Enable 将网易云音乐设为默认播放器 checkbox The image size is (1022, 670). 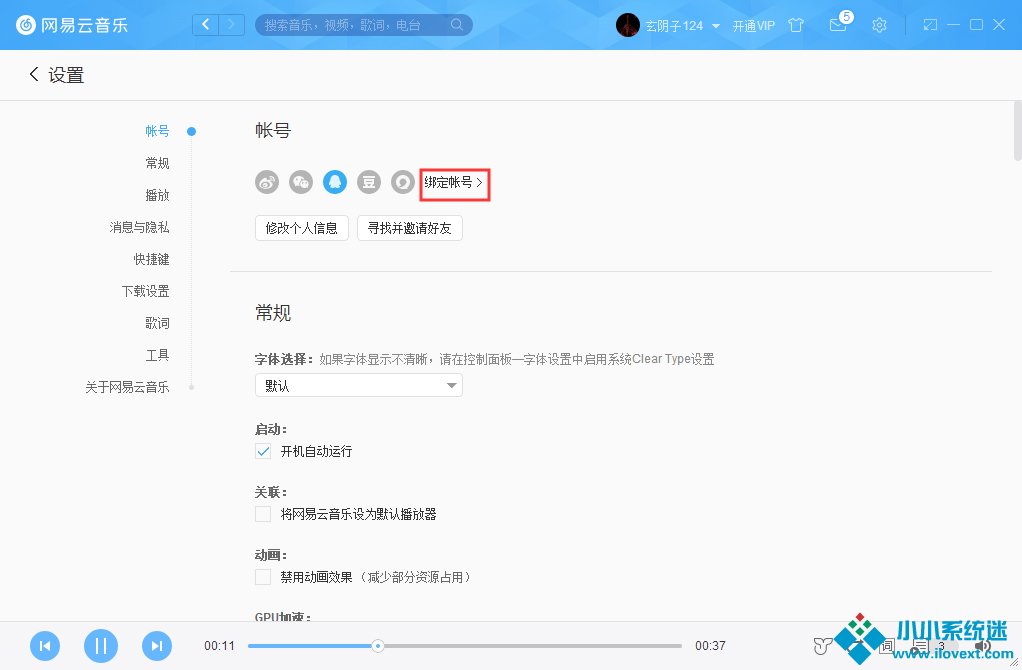tap(264, 514)
